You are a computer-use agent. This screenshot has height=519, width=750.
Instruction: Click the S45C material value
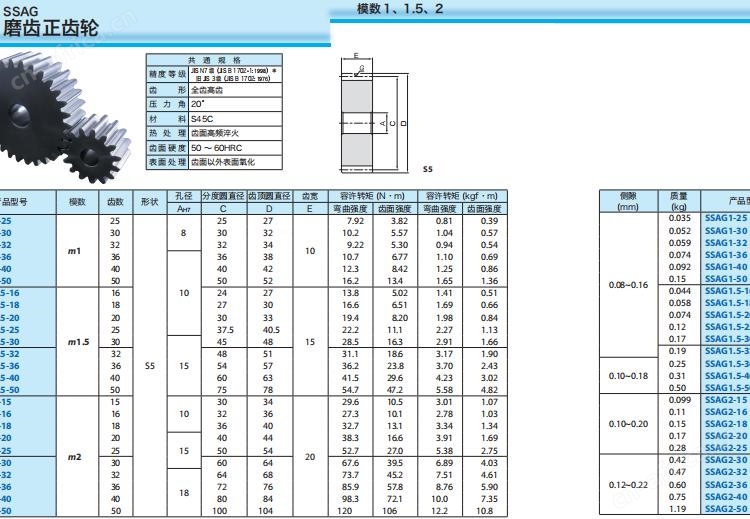point(202,119)
